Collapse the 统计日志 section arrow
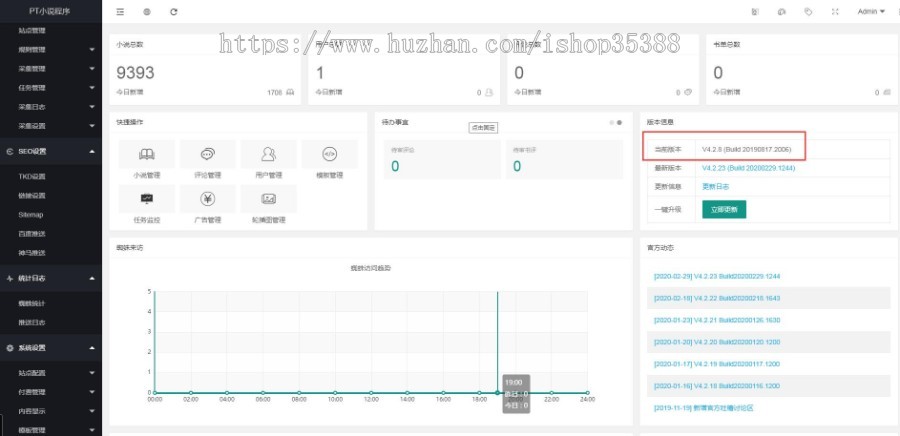This screenshot has width=900, height=436. tap(92, 278)
